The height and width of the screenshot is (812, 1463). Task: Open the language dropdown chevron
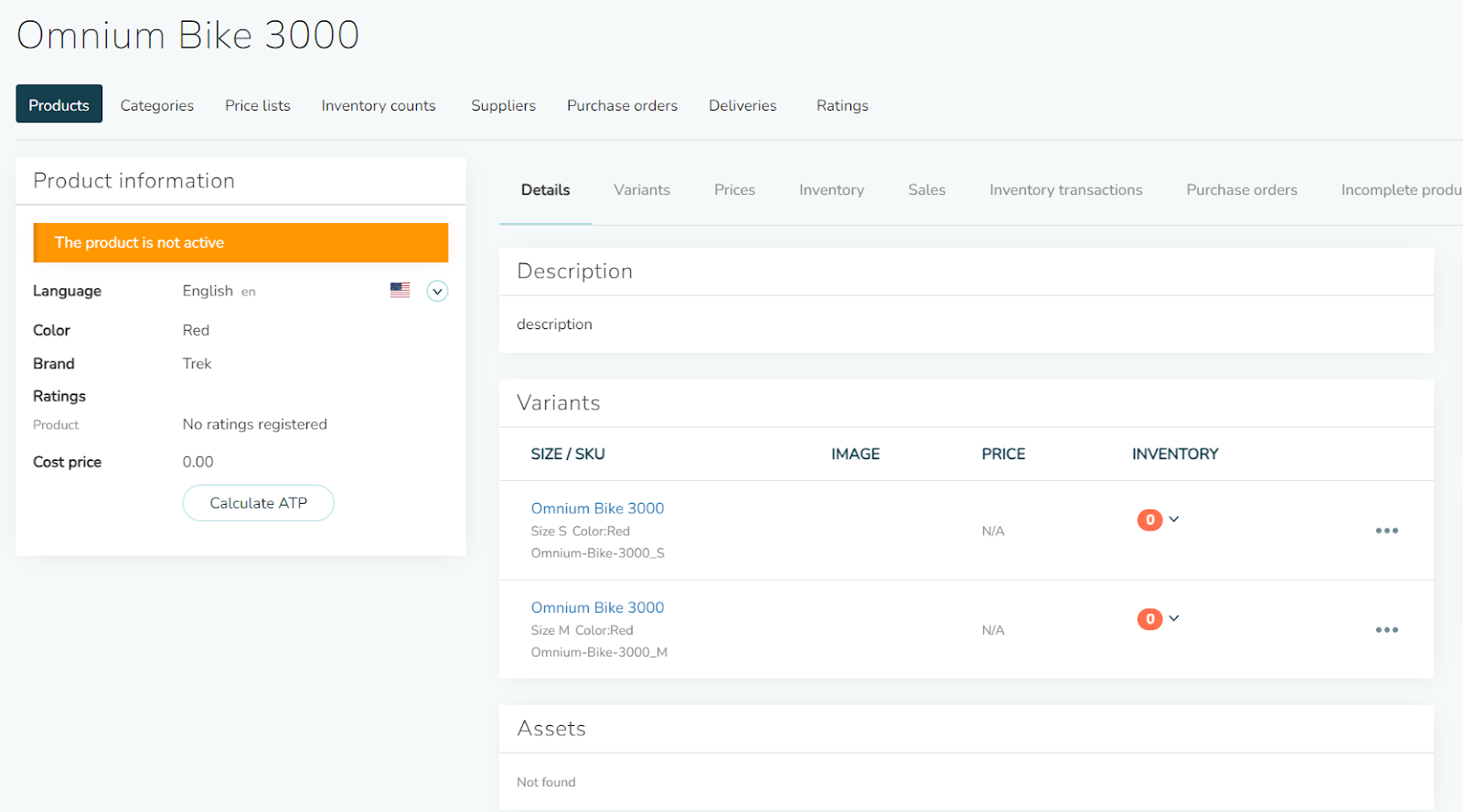click(437, 291)
